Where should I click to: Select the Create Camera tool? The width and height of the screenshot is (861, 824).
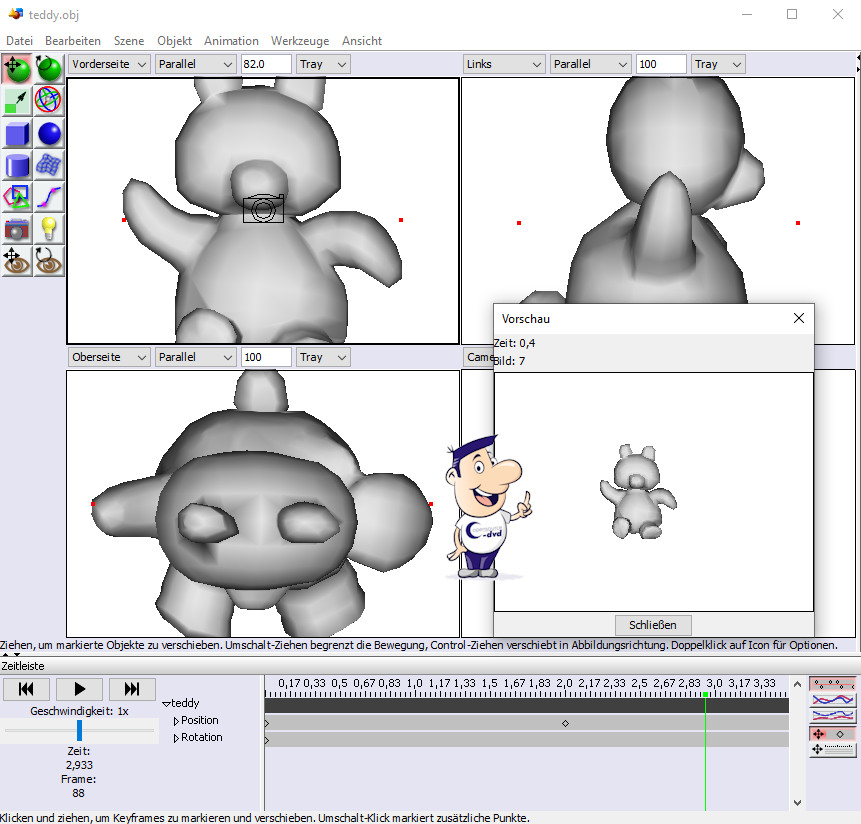coord(17,229)
